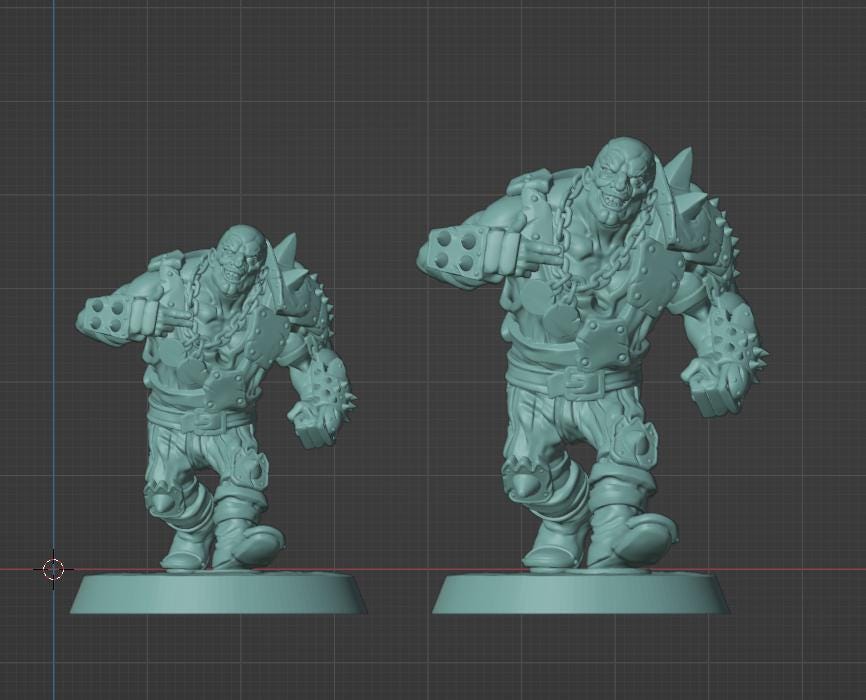Click the larger ogre's four-holed arm block
The height and width of the screenshot is (700, 866).
tap(459, 248)
